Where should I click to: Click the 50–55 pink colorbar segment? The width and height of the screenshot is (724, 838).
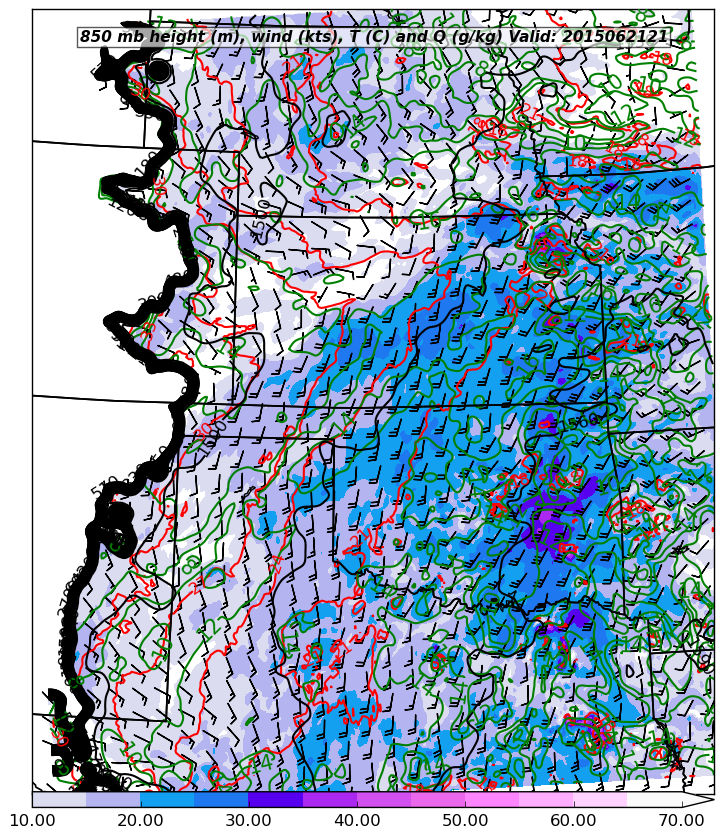(x=492, y=800)
